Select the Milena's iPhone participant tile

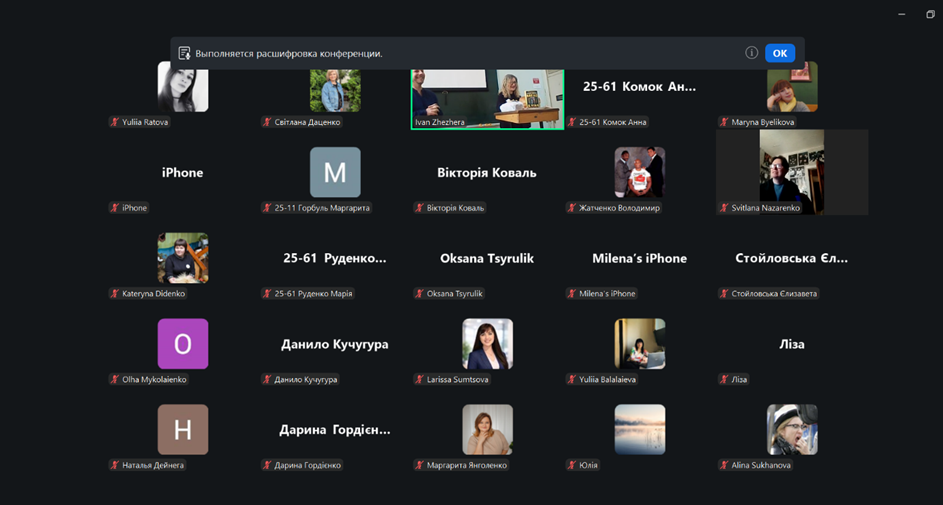click(639, 258)
